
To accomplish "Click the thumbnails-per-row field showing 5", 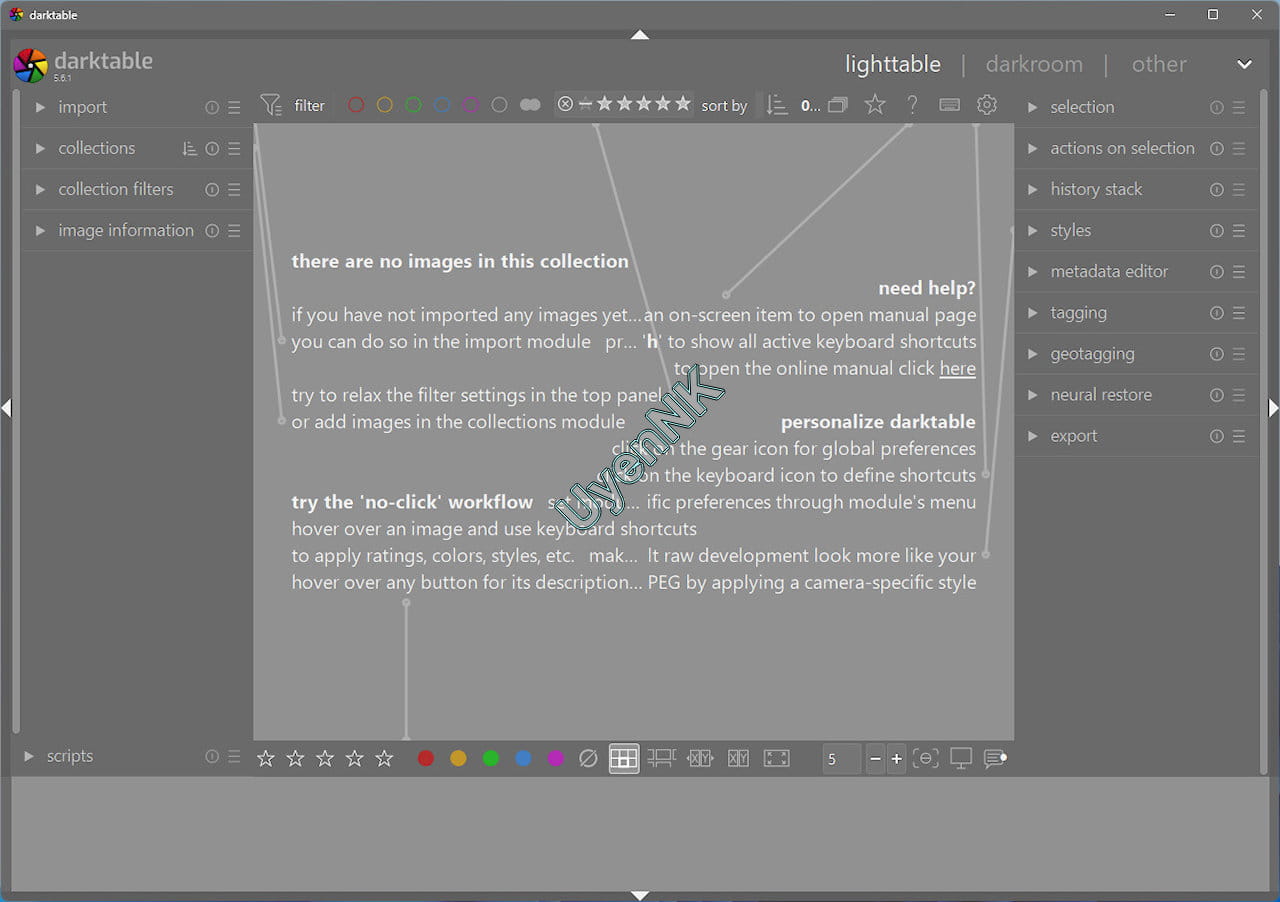I will pos(841,759).
